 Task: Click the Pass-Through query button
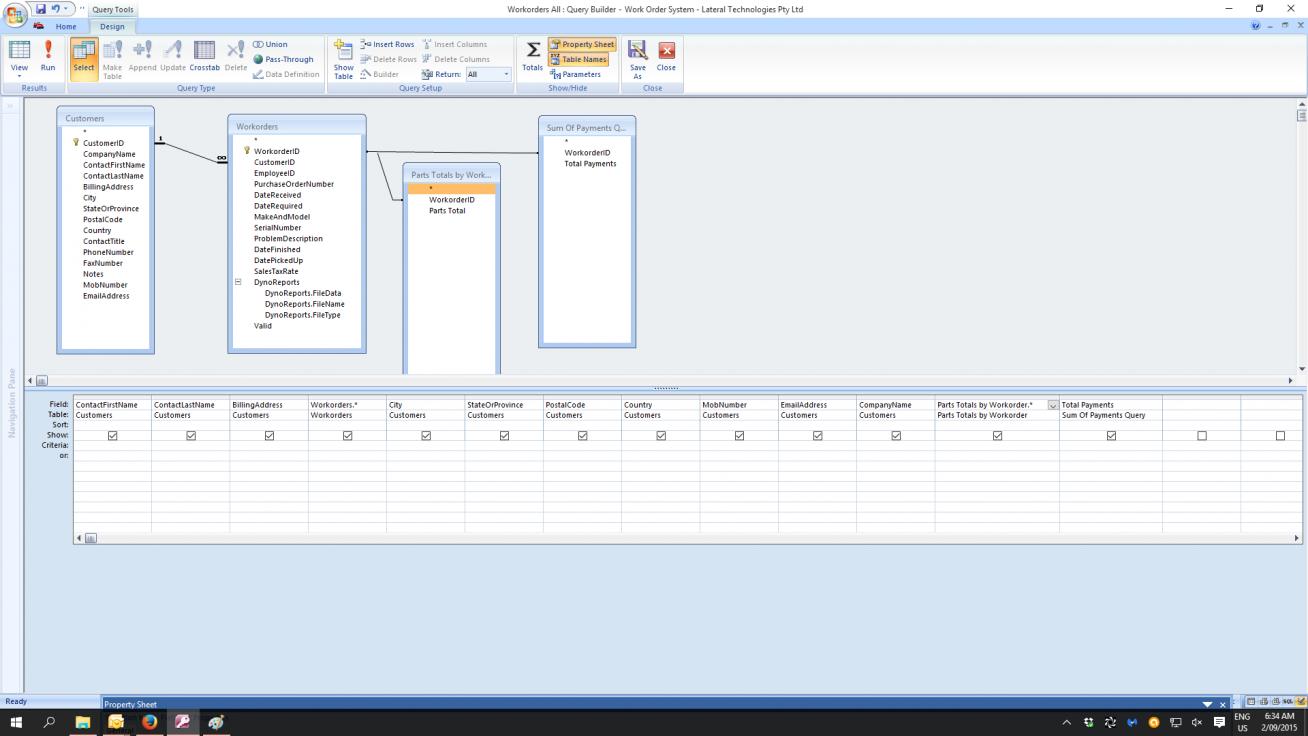(x=283, y=59)
